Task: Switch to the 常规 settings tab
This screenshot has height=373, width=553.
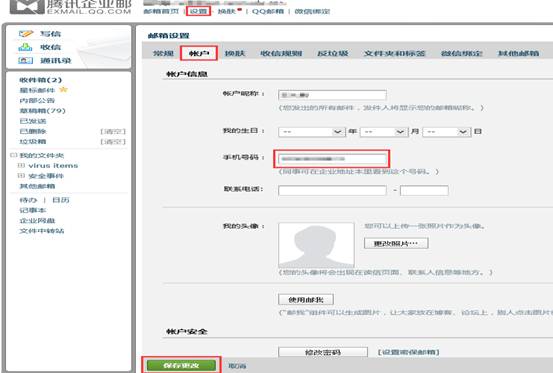Action: coord(163,53)
